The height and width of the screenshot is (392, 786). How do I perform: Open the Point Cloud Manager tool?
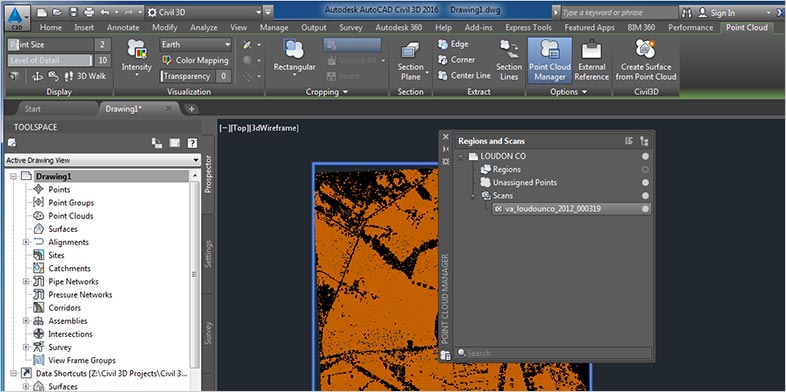(x=550, y=61)
